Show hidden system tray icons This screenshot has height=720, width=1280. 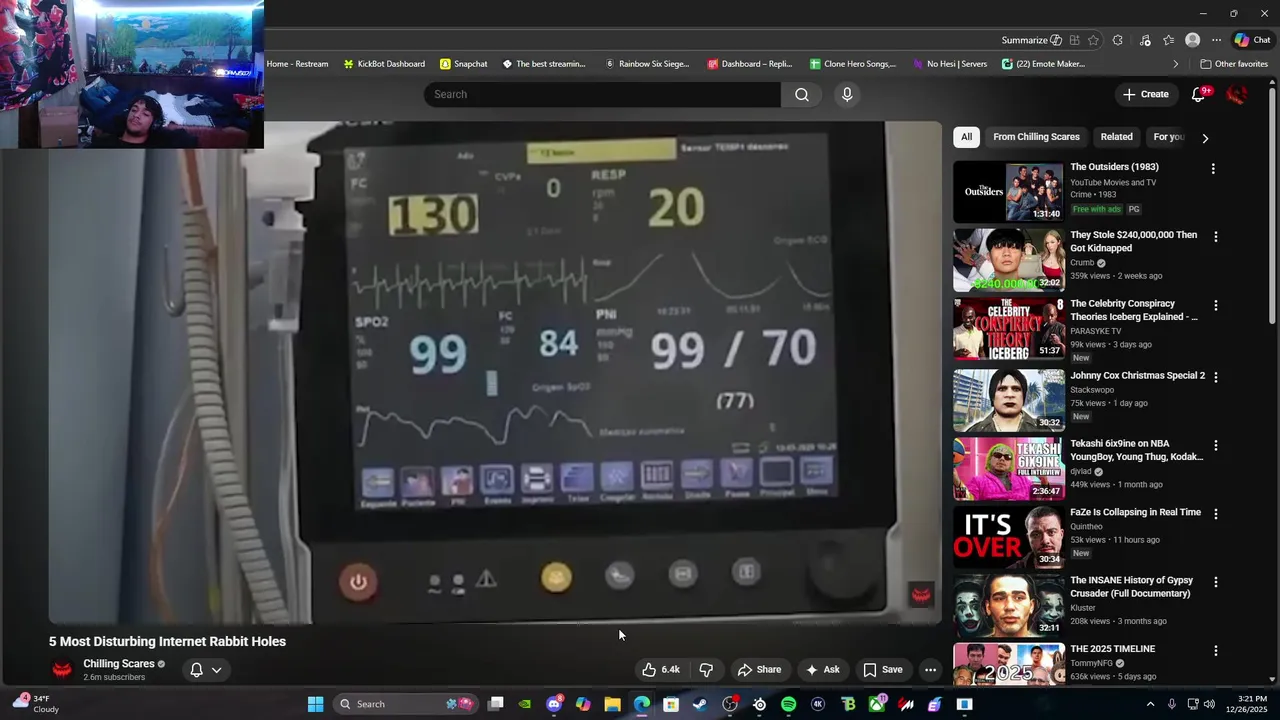coord(1149,704)
